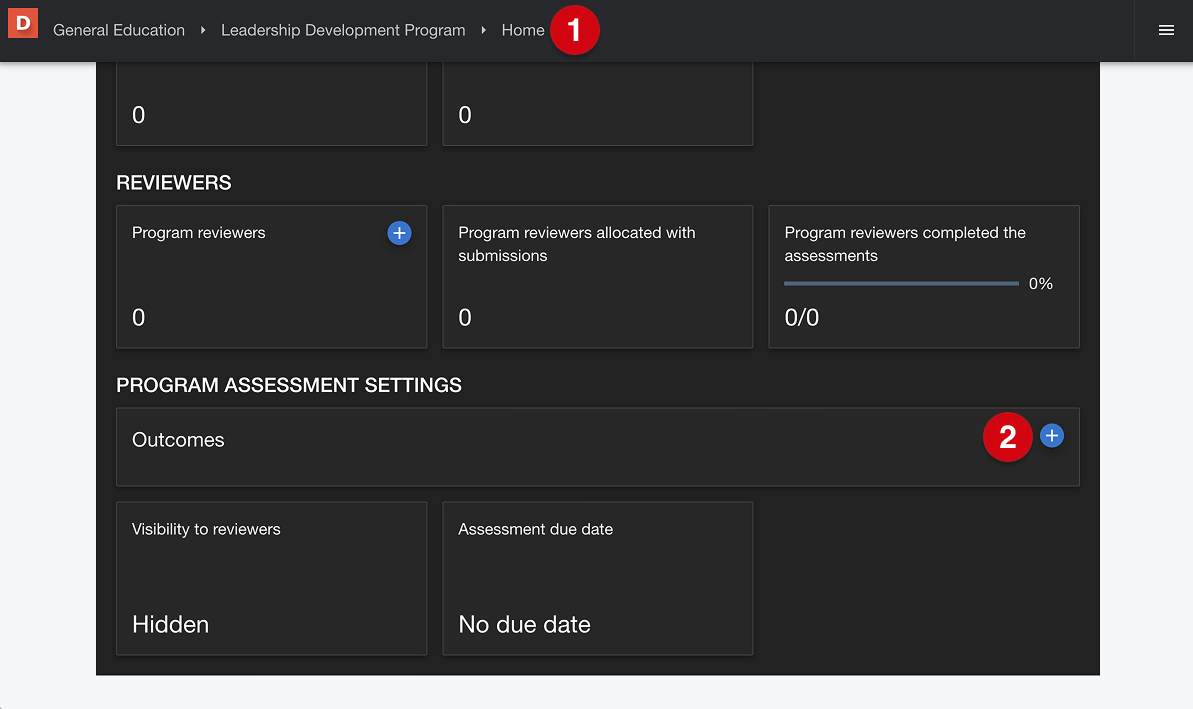Open Leadership Development Program breadcrumb
Screen dimensions: 1193x709
point(343,30)
